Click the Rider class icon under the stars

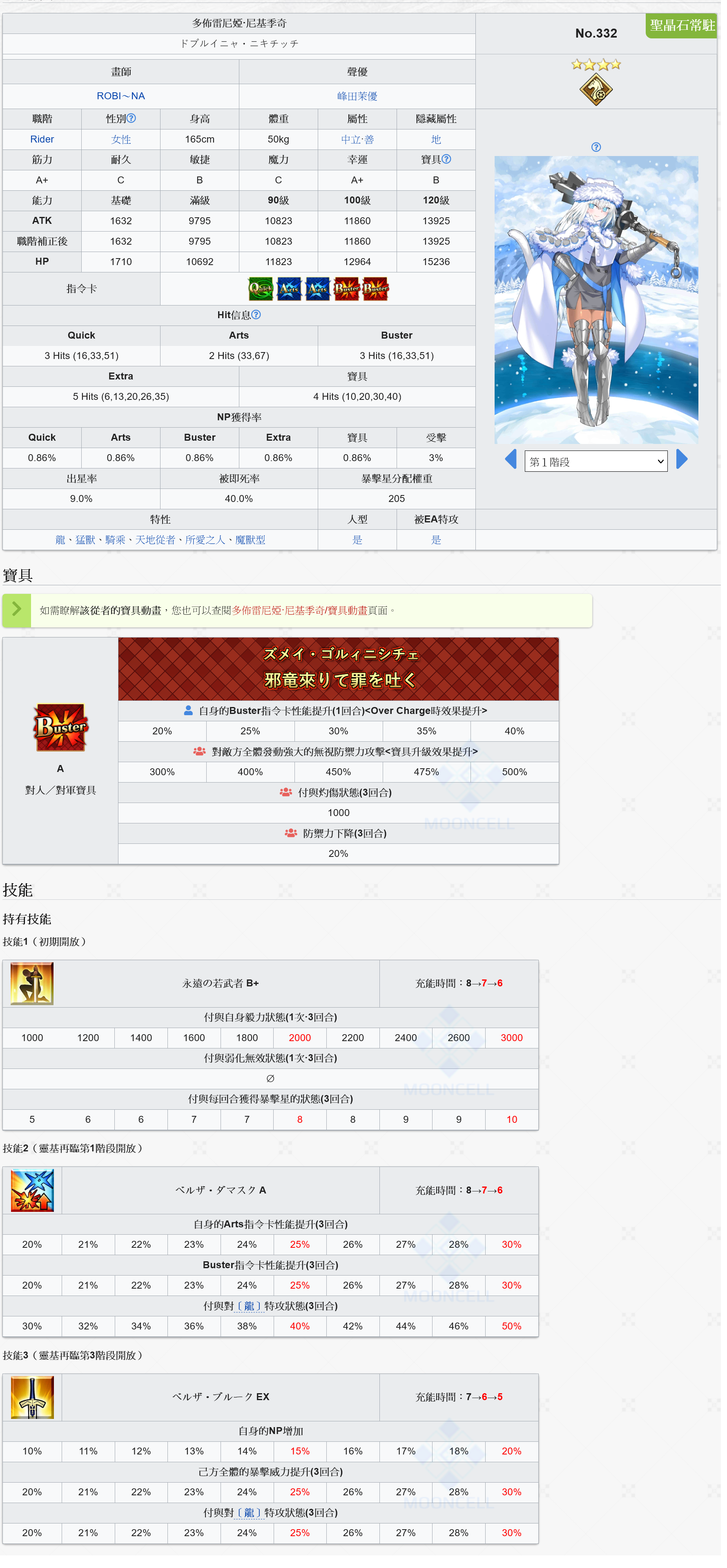click(x=600, y=91)
